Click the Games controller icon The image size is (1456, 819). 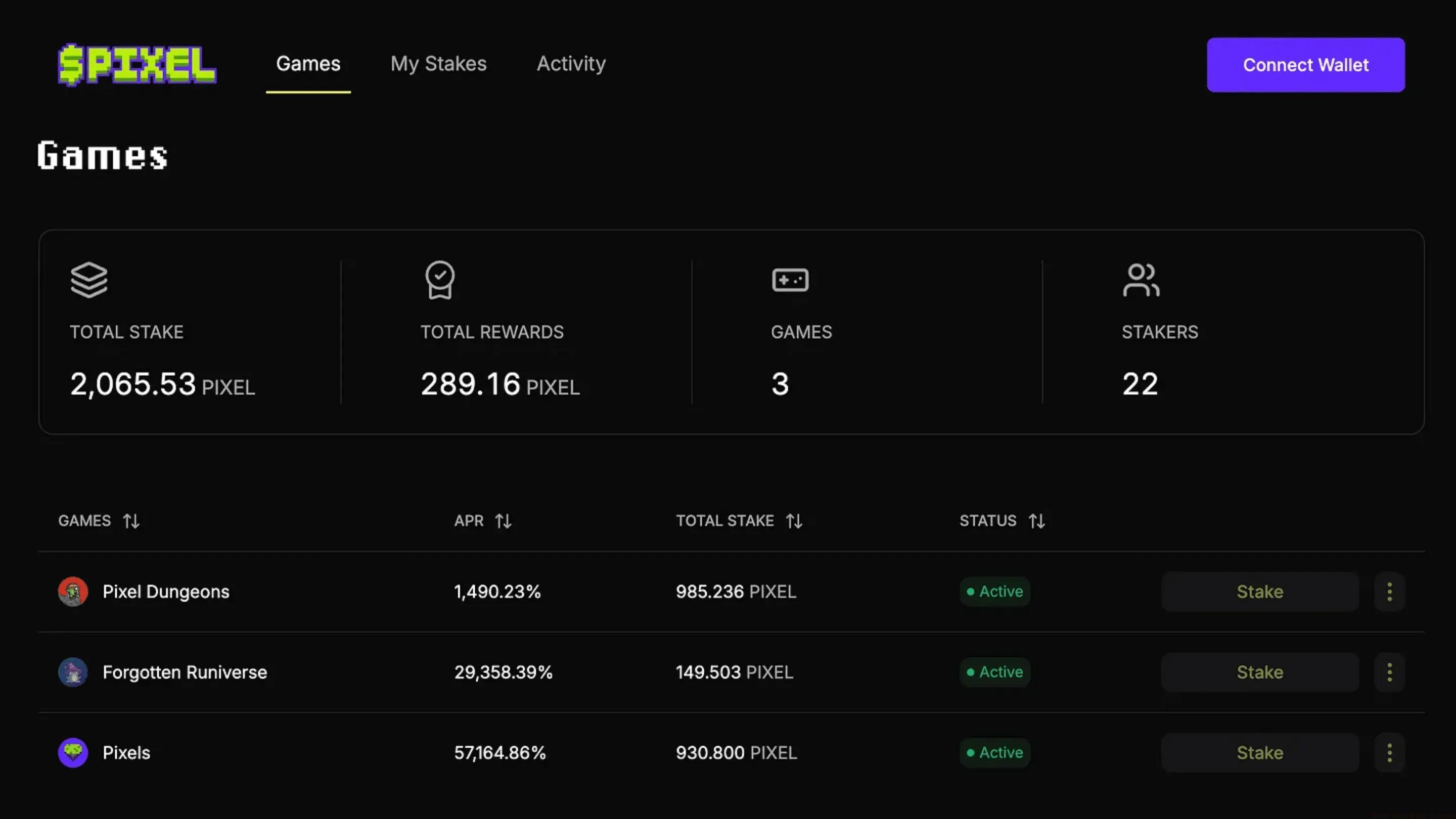tap(790, 280)
